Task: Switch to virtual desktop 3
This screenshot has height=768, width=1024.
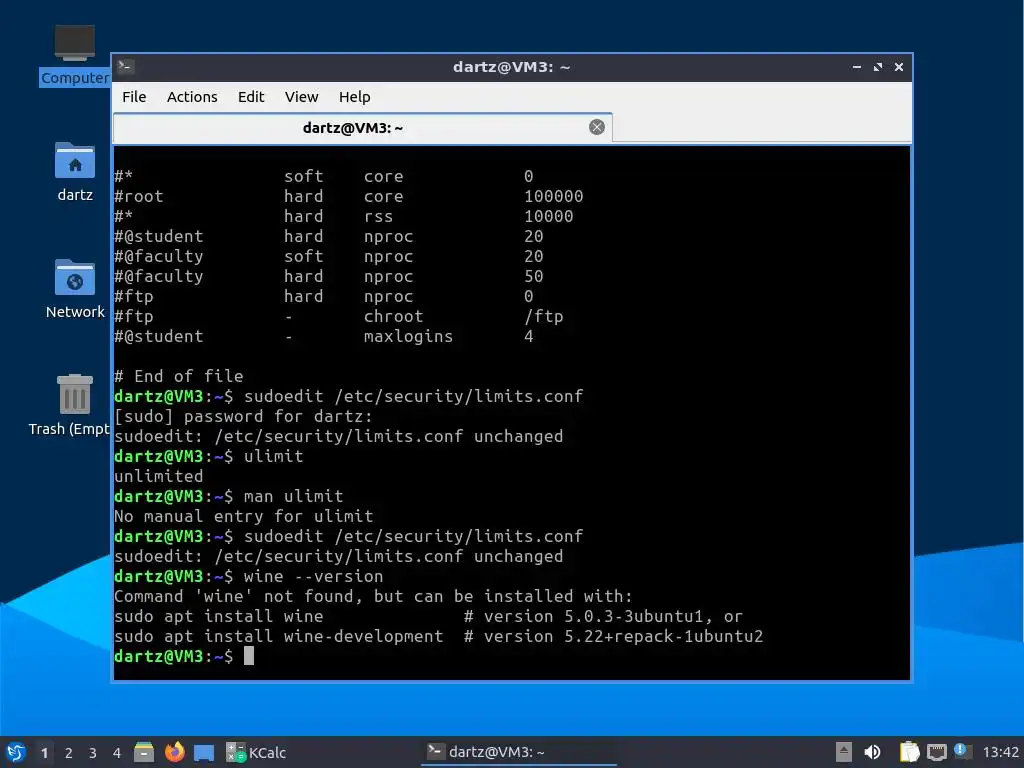Action: pos(93,753)
